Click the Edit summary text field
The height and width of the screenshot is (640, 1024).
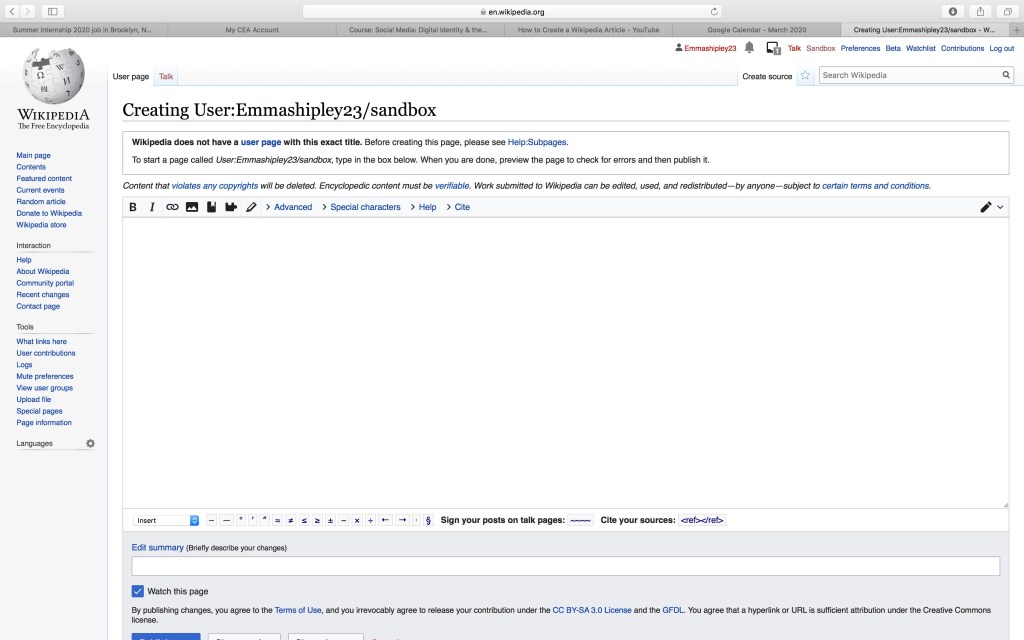(x=565, y=566)
